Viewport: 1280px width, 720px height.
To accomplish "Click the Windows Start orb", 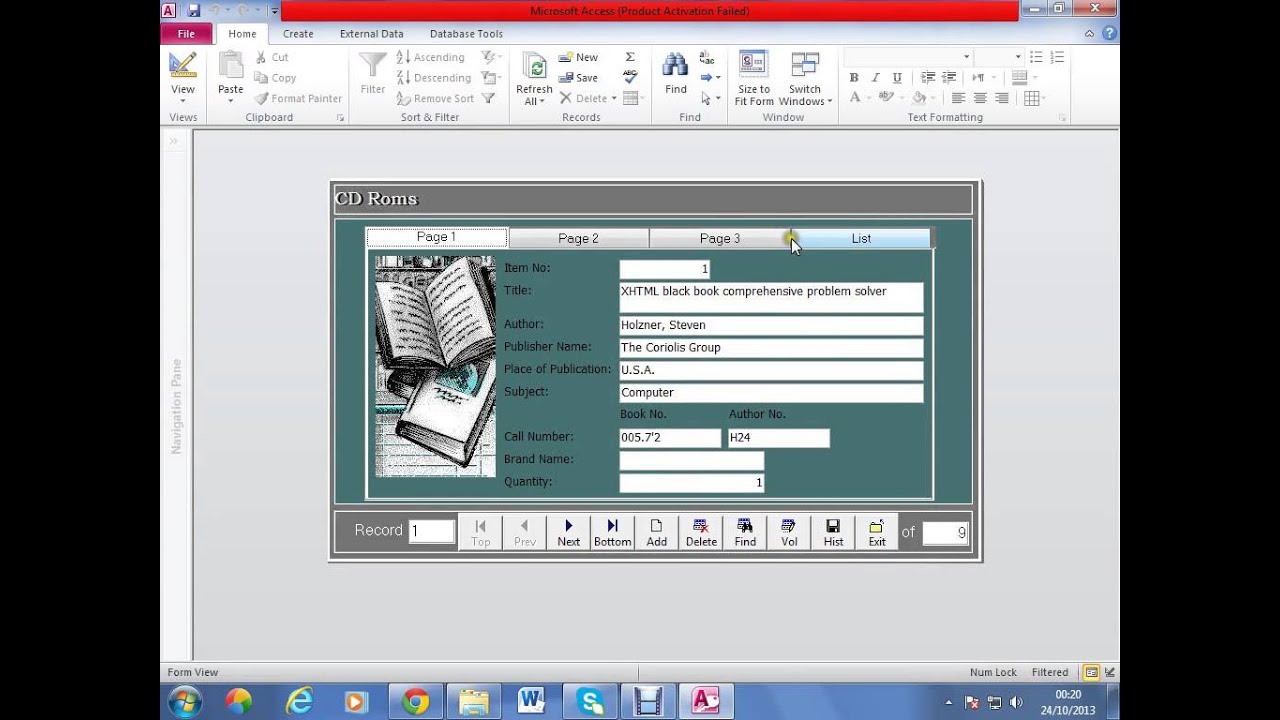I will tap(184, 702).
